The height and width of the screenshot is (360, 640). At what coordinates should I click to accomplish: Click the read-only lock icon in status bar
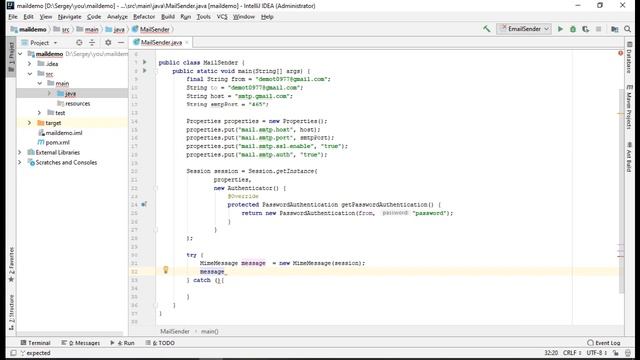click(616, 353)
